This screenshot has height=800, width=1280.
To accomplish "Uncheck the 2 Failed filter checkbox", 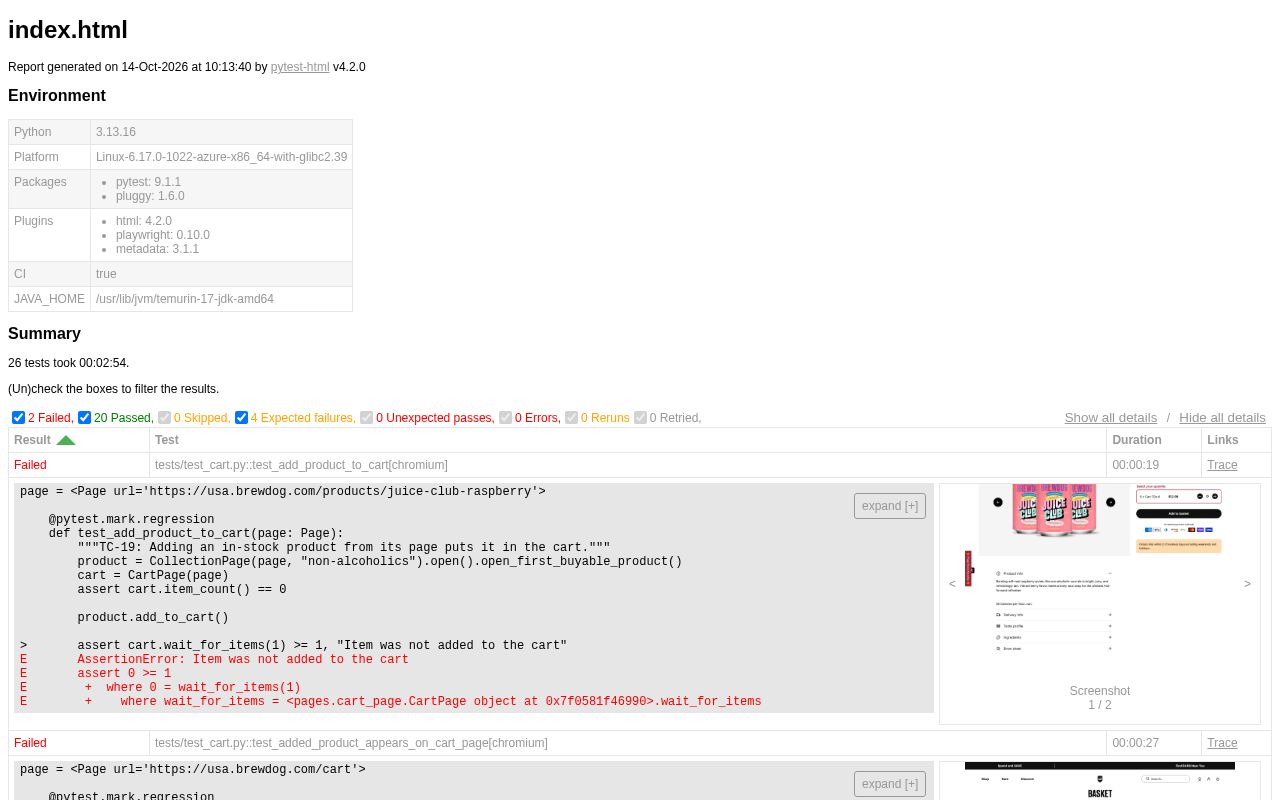I will click(x=18, y=418).
